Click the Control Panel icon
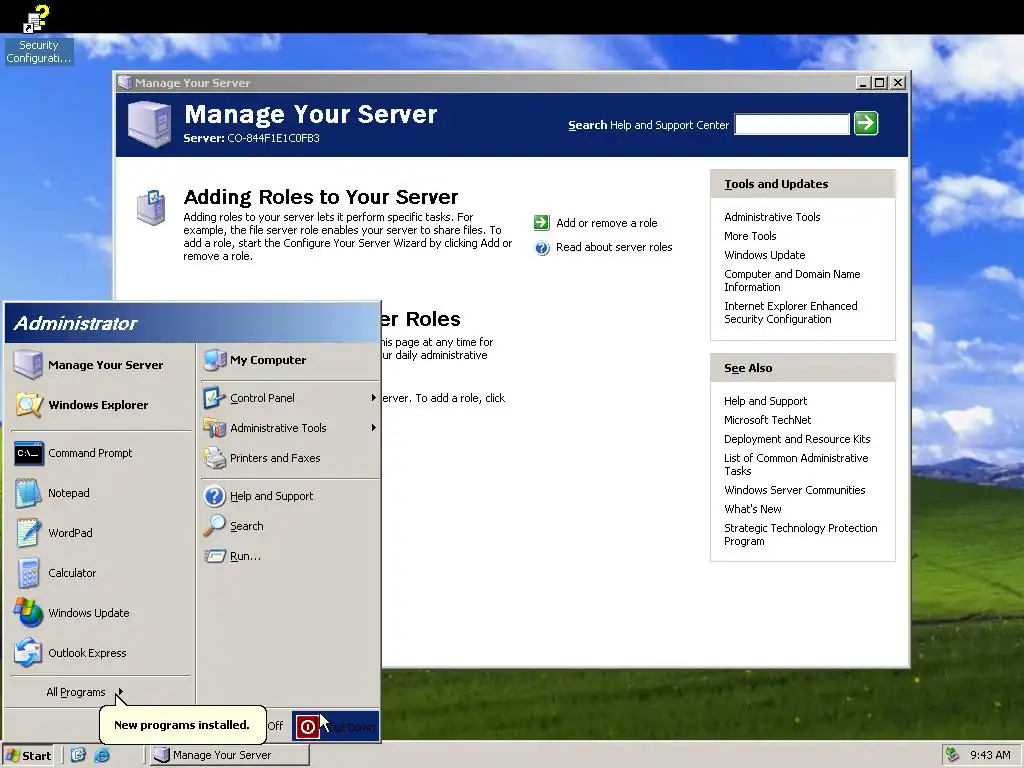 214,398
